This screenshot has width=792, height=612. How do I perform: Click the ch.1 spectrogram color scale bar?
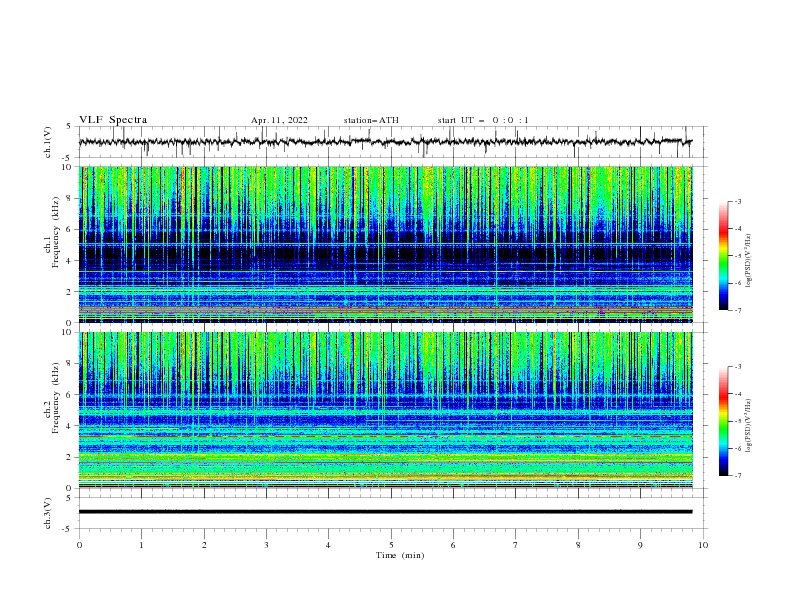(x=723, y=256)
